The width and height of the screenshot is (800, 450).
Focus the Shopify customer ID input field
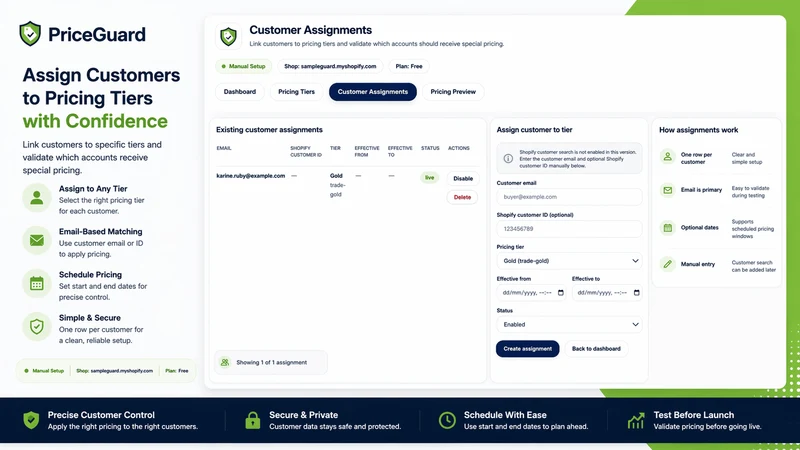pyautogui.click(x=569, y=229)
